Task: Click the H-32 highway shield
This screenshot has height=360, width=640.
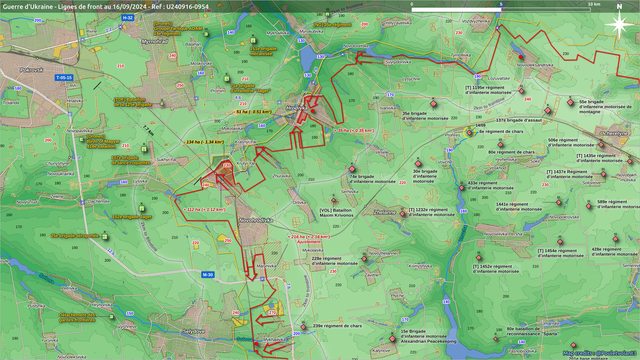Action: (128, 18)
